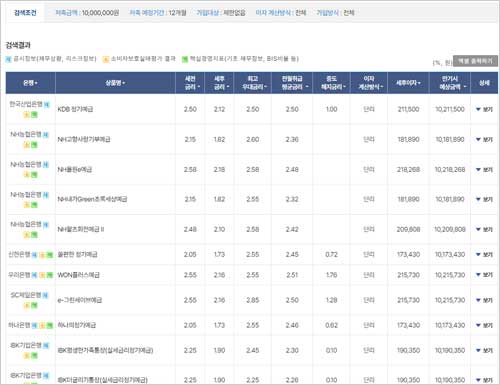This screenshot has height=385, width=500.
Task: Open orange 소비자보호 icon beside 우리은행
Action: click(42, 275)
